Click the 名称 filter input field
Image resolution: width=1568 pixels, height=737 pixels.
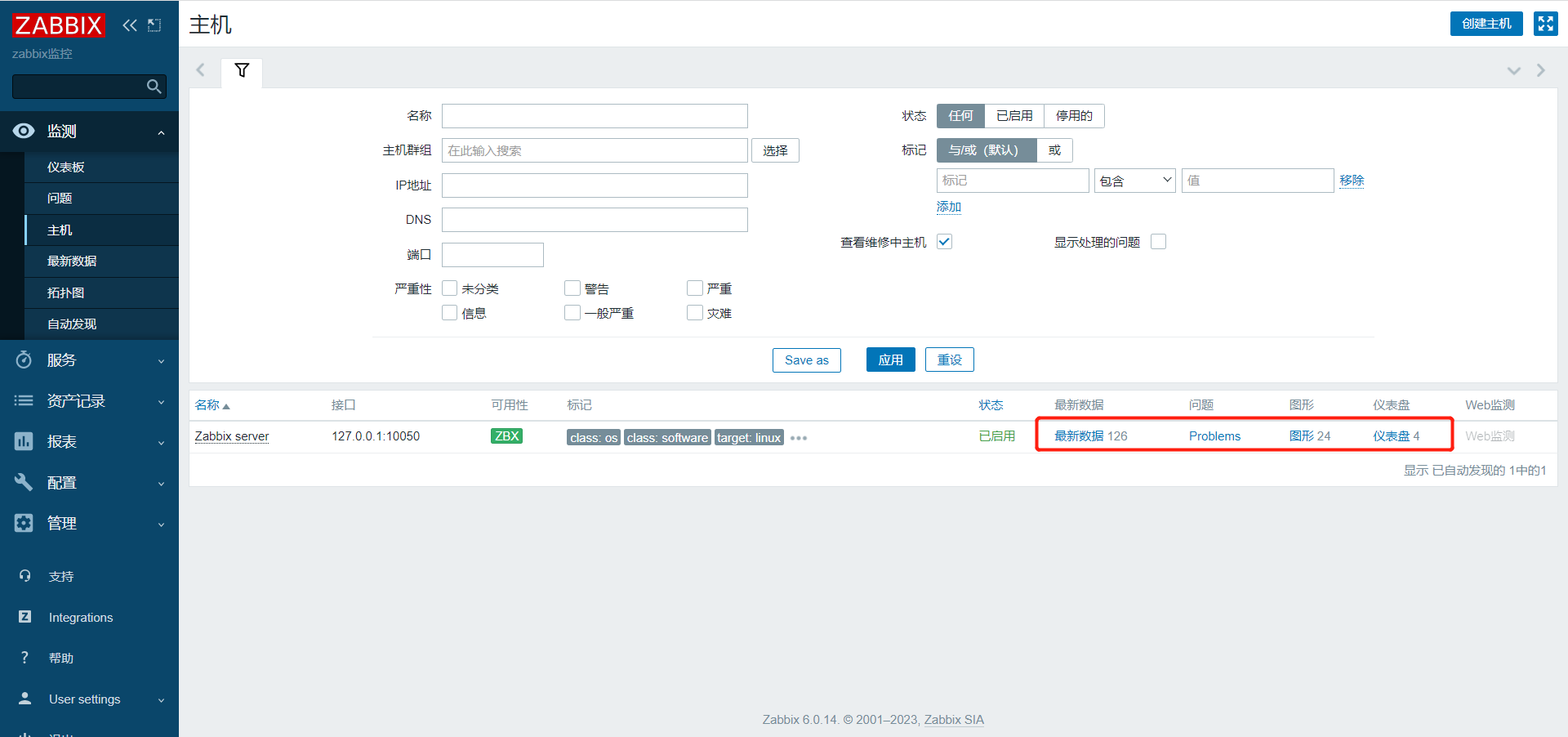tap(595, 116)
